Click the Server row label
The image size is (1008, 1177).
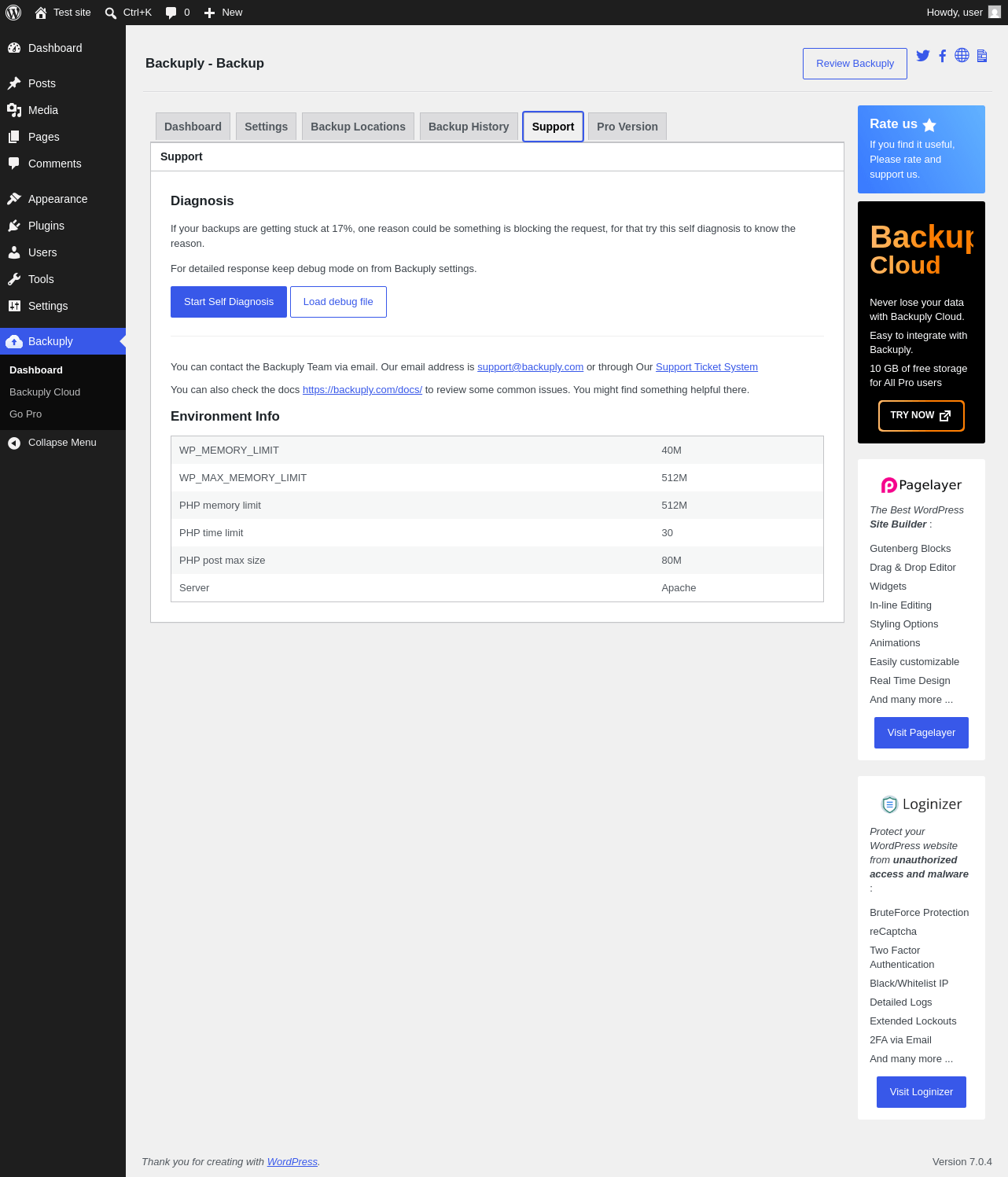coord(194,588)
